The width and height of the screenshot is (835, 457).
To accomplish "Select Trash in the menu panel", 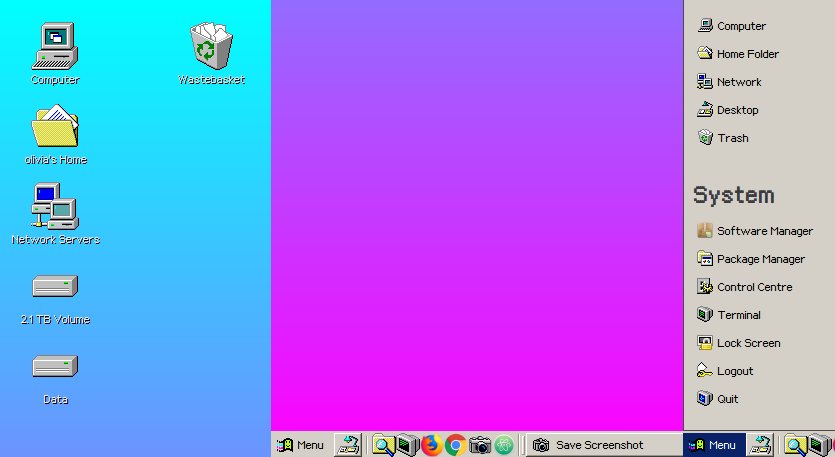I will tap(723, 138).
